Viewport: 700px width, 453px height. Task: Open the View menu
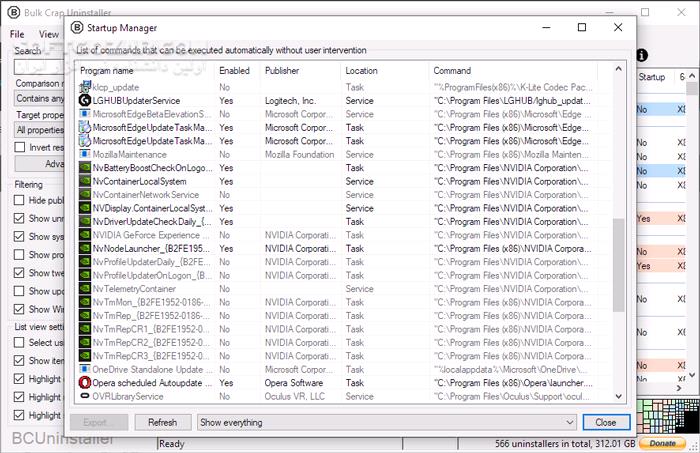point(49,34)
